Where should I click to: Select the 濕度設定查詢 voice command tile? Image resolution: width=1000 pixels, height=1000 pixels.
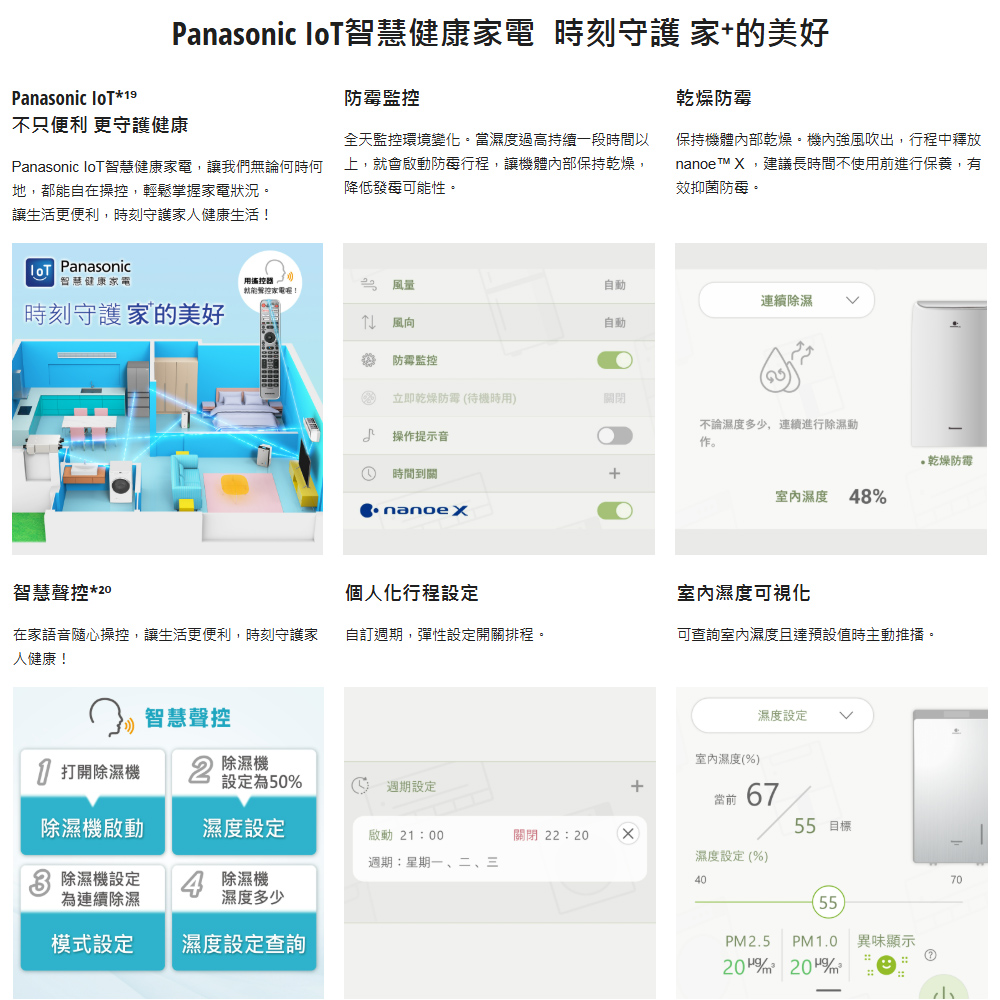click(244, 943)
